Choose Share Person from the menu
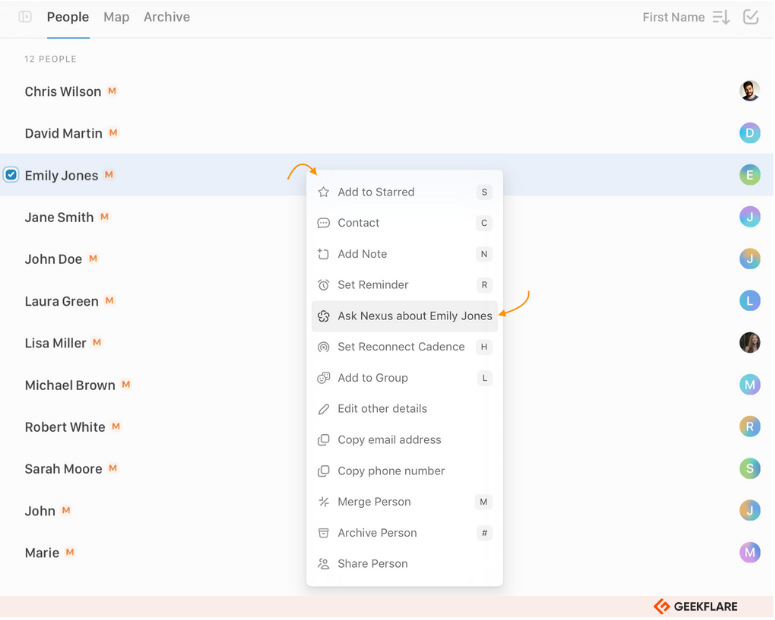 click(404, 564)
